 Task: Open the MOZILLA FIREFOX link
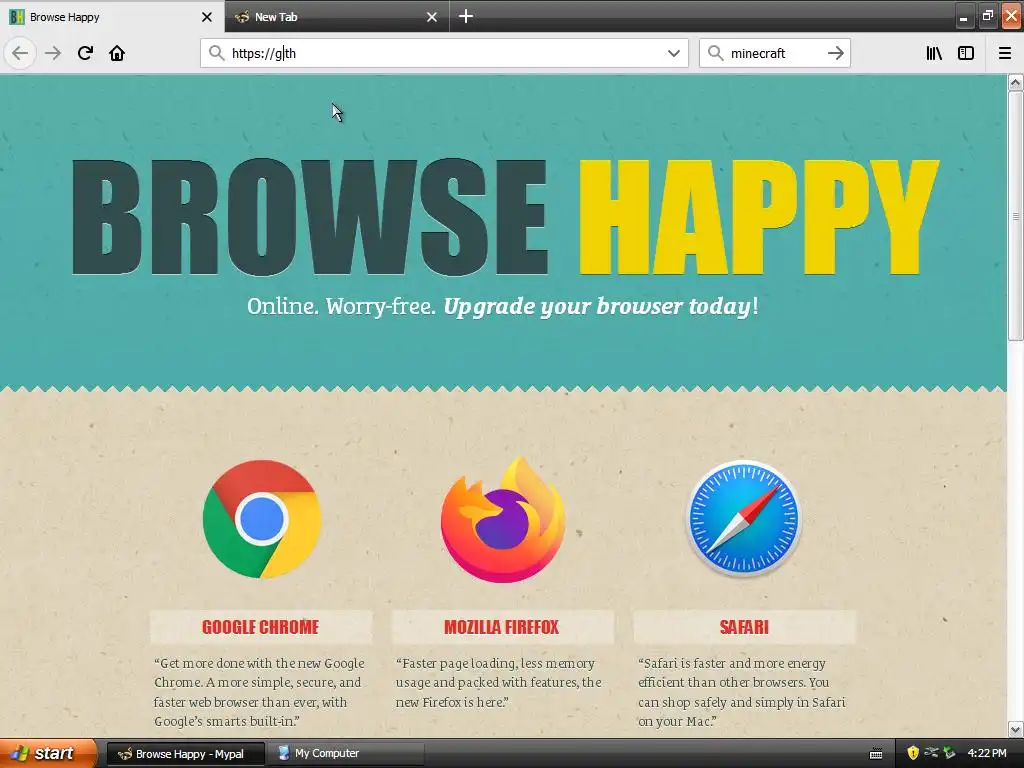click(502, 627)
